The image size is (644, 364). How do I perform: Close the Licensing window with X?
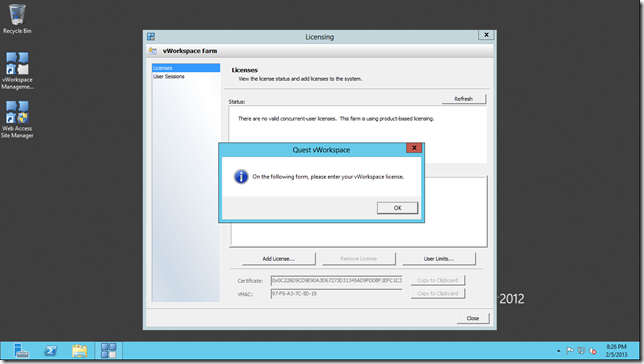[x=486, y=35]
